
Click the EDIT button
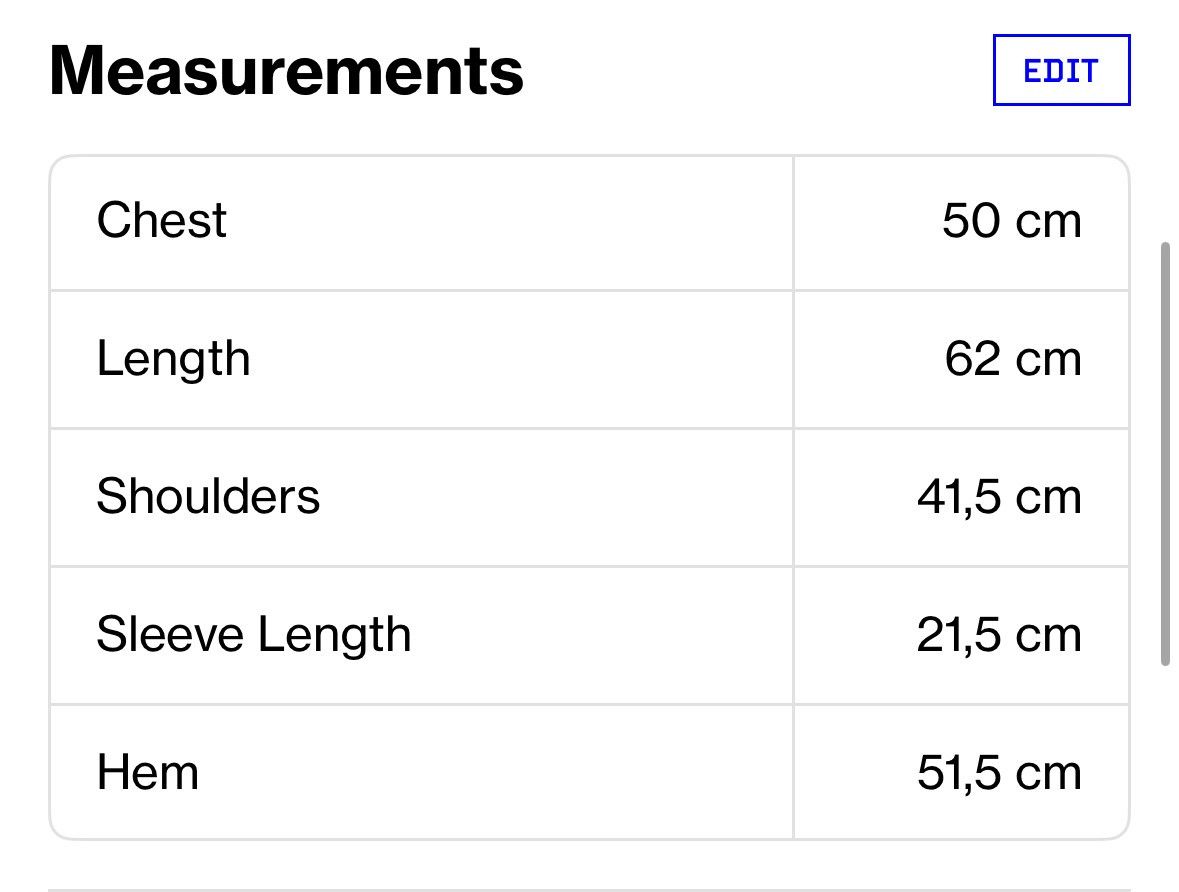coord(1061,70)
